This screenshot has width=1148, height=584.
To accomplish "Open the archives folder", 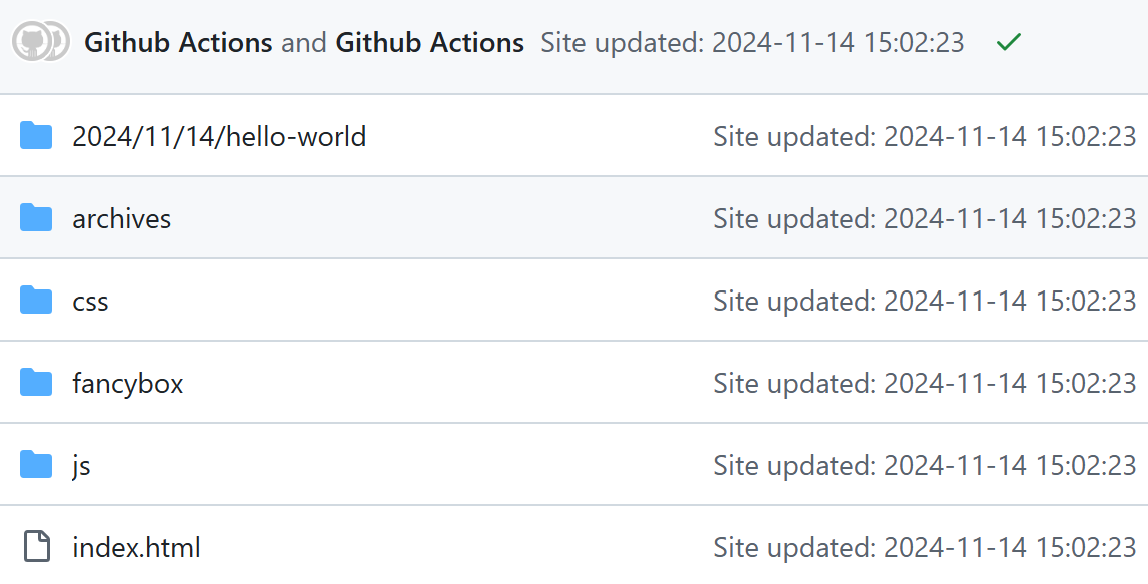I will [121, 218].
